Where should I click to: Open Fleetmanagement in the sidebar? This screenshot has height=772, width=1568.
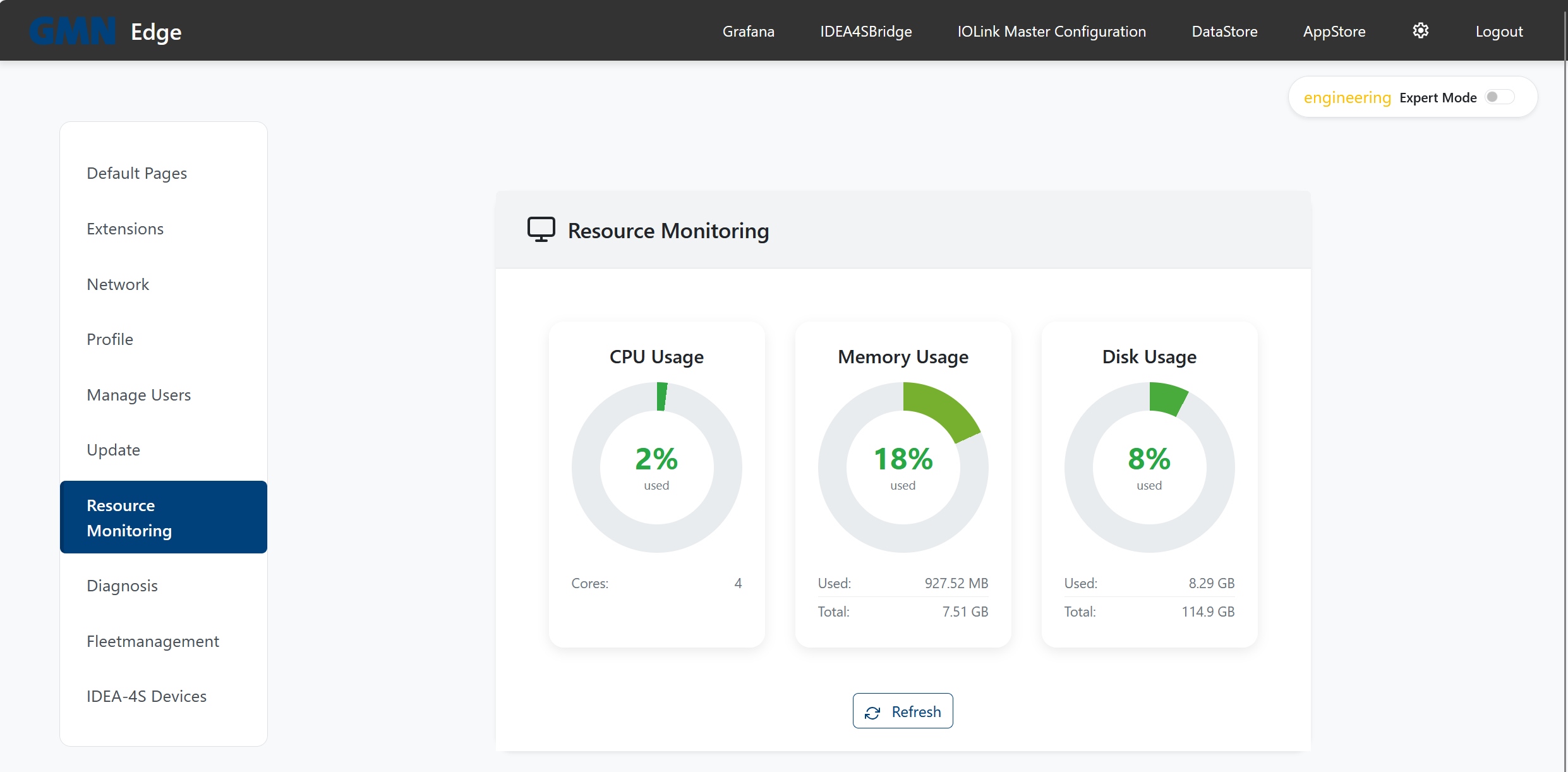pyautogui.click(x=153, y=641)
